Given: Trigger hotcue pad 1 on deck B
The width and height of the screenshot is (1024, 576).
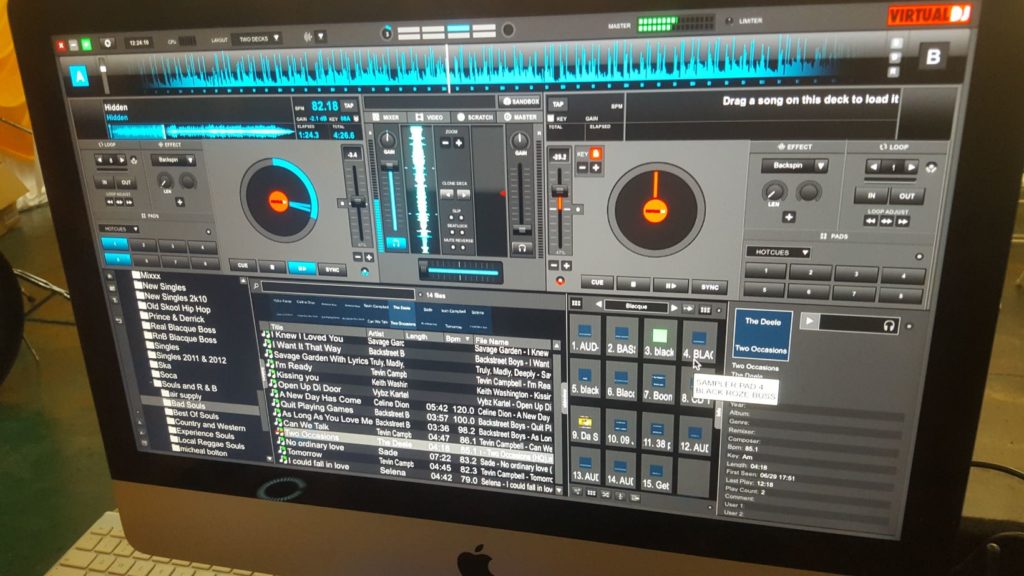Looking at the screenshot, I should [x=765, y=270].
